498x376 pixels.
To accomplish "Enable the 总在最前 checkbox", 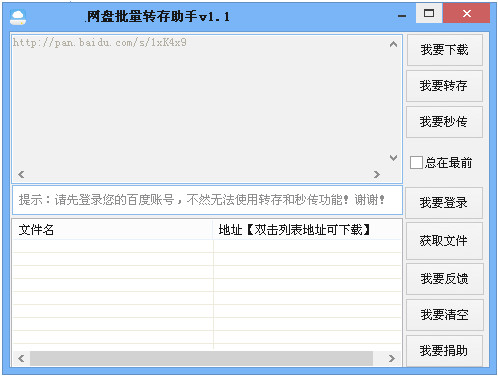I will (x=416, y=163).
